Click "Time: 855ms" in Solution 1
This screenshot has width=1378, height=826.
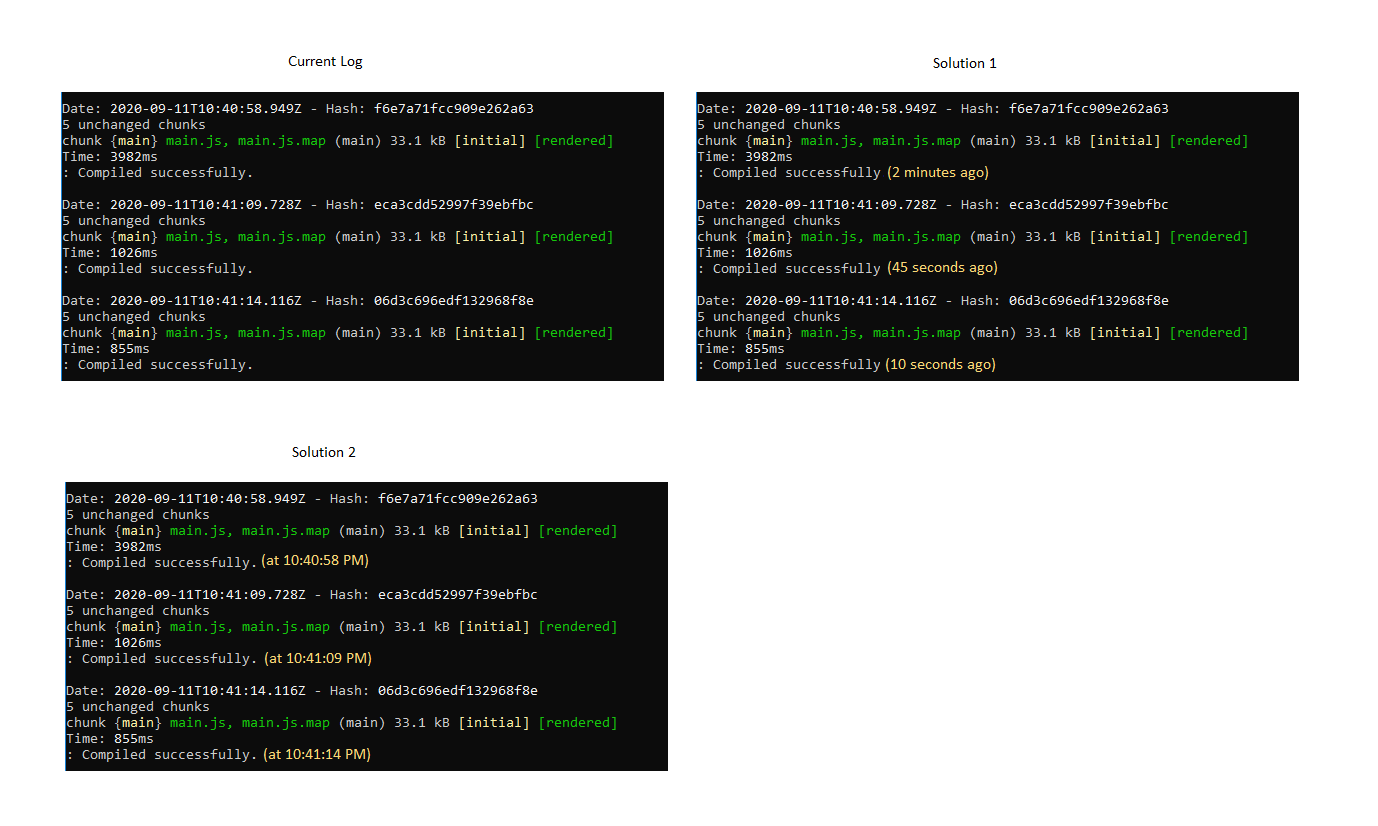(x=741, y=348)
